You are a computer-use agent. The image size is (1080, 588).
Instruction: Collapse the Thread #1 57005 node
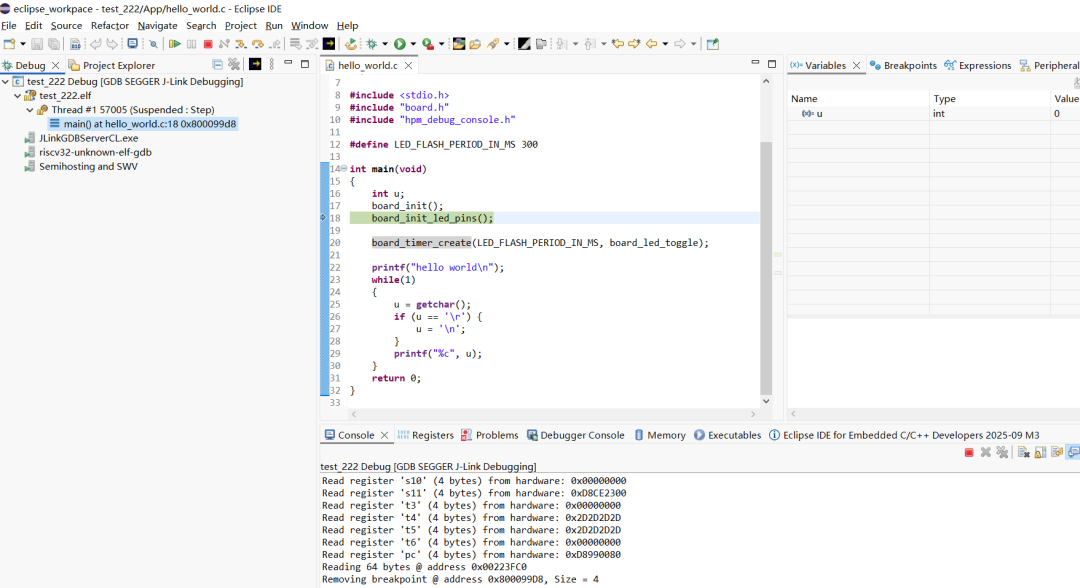point(30,109)
